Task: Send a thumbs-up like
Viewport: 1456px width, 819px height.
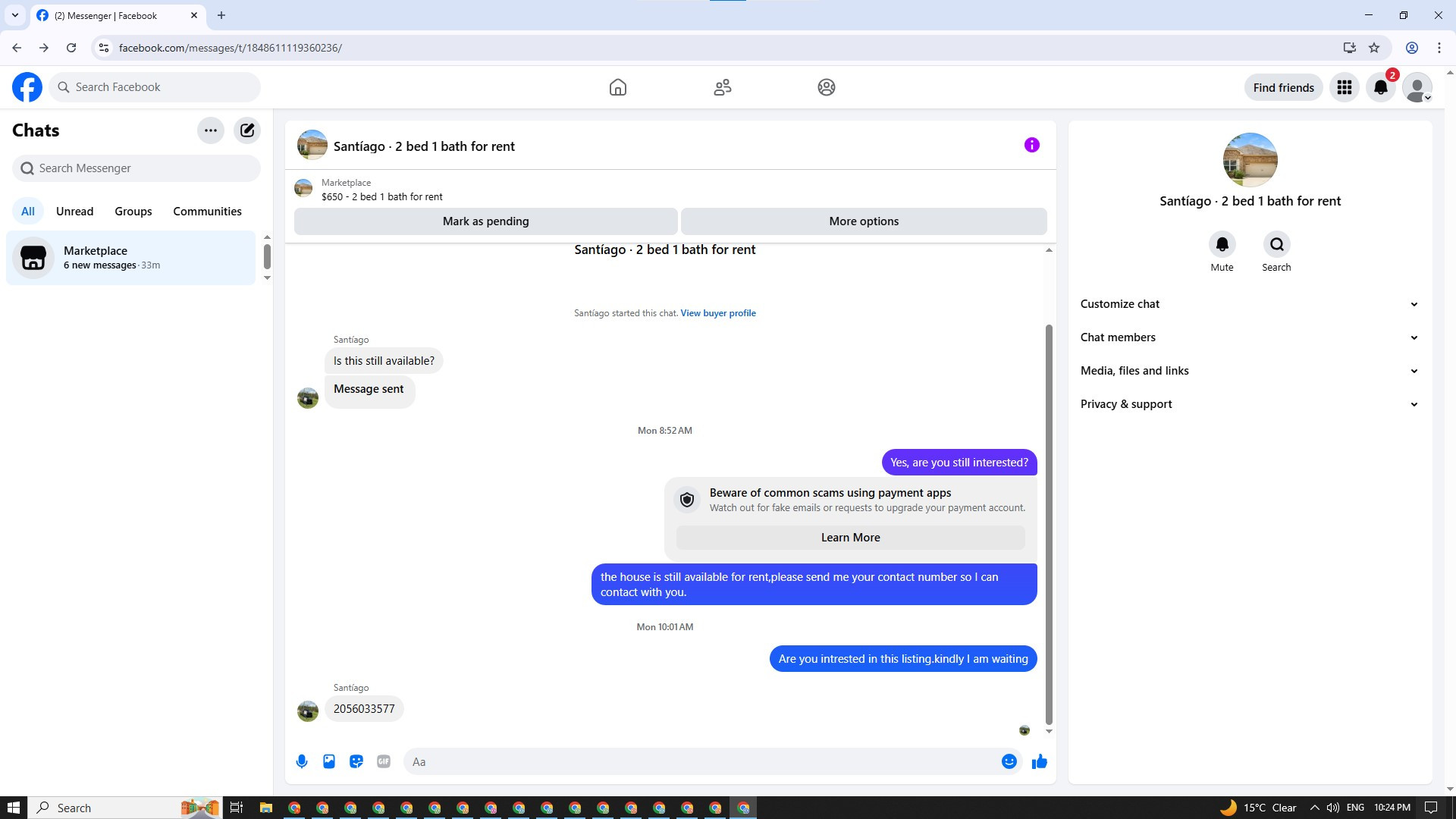Action: [x=1040, y=761]
